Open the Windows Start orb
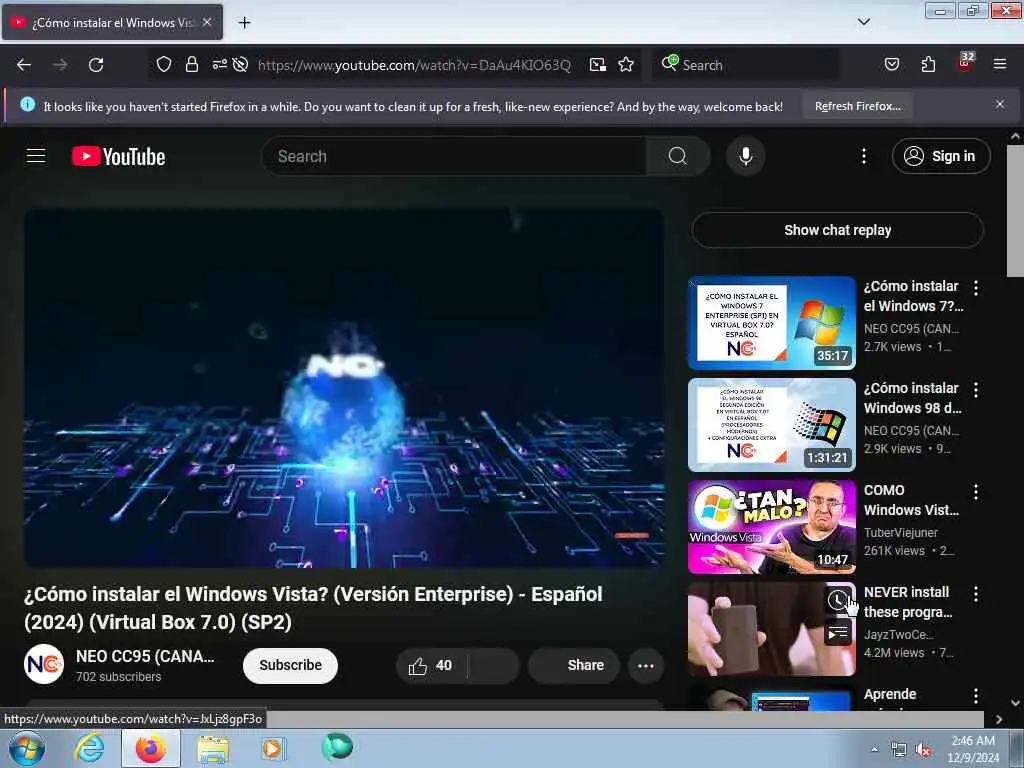This screenshot has width=1024, height=768. click(27, 749)
